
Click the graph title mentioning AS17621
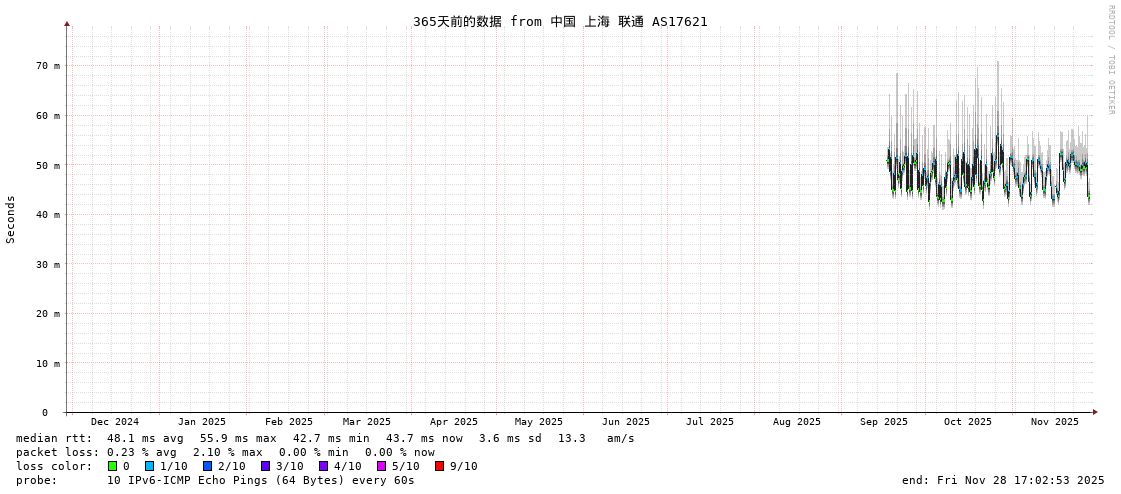coord(560,21)
